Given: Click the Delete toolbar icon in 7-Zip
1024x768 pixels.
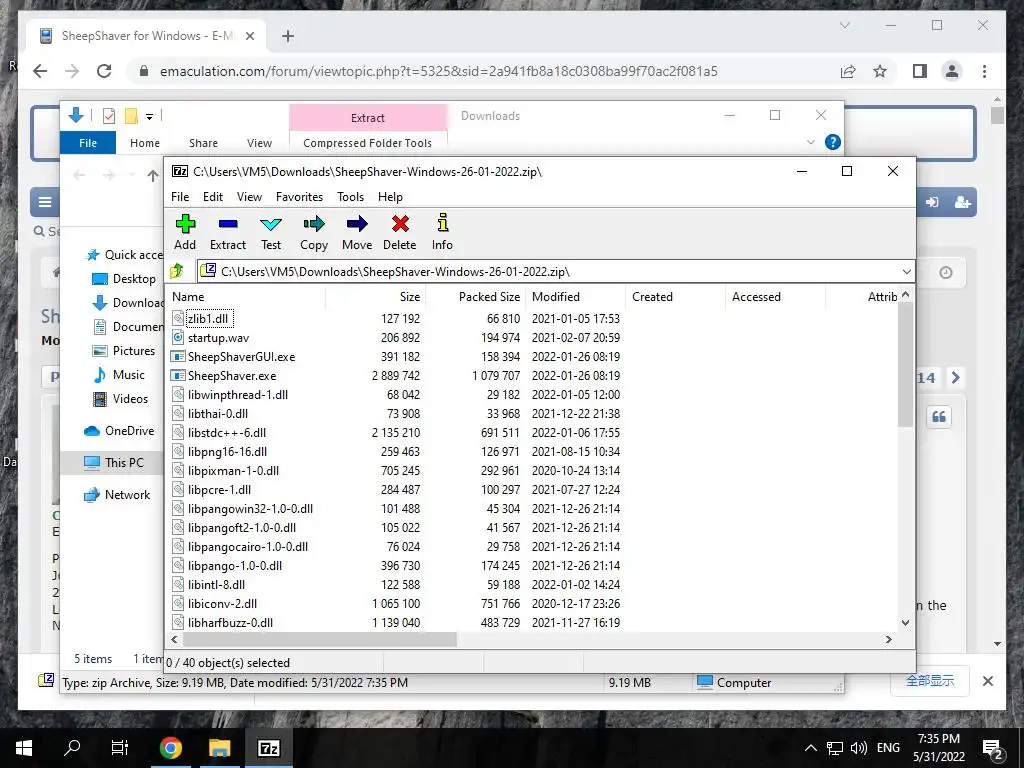Looking at the screenshot, I should click(400, 232).
